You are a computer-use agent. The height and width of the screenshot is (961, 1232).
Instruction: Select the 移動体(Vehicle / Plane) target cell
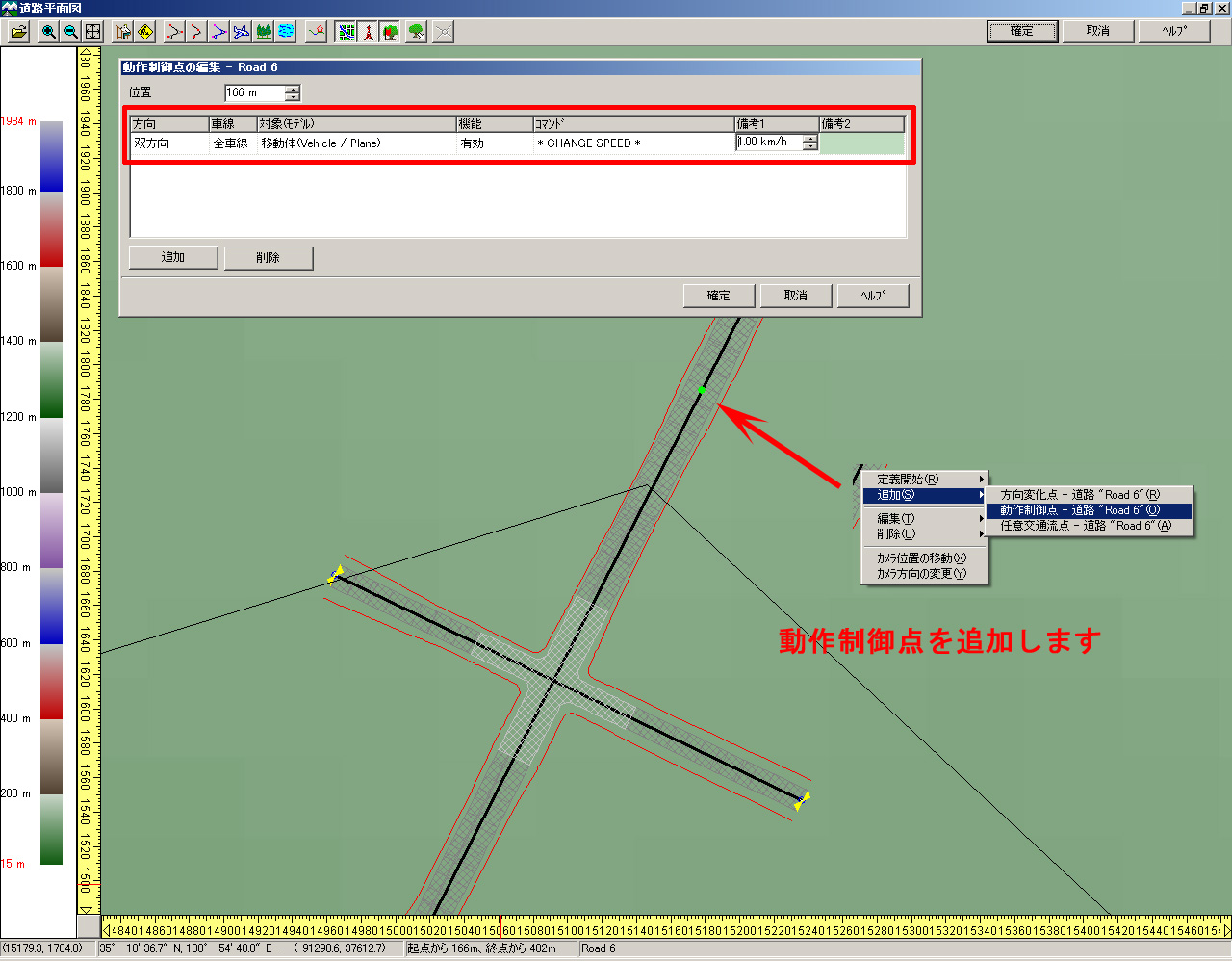coord(356,143)
